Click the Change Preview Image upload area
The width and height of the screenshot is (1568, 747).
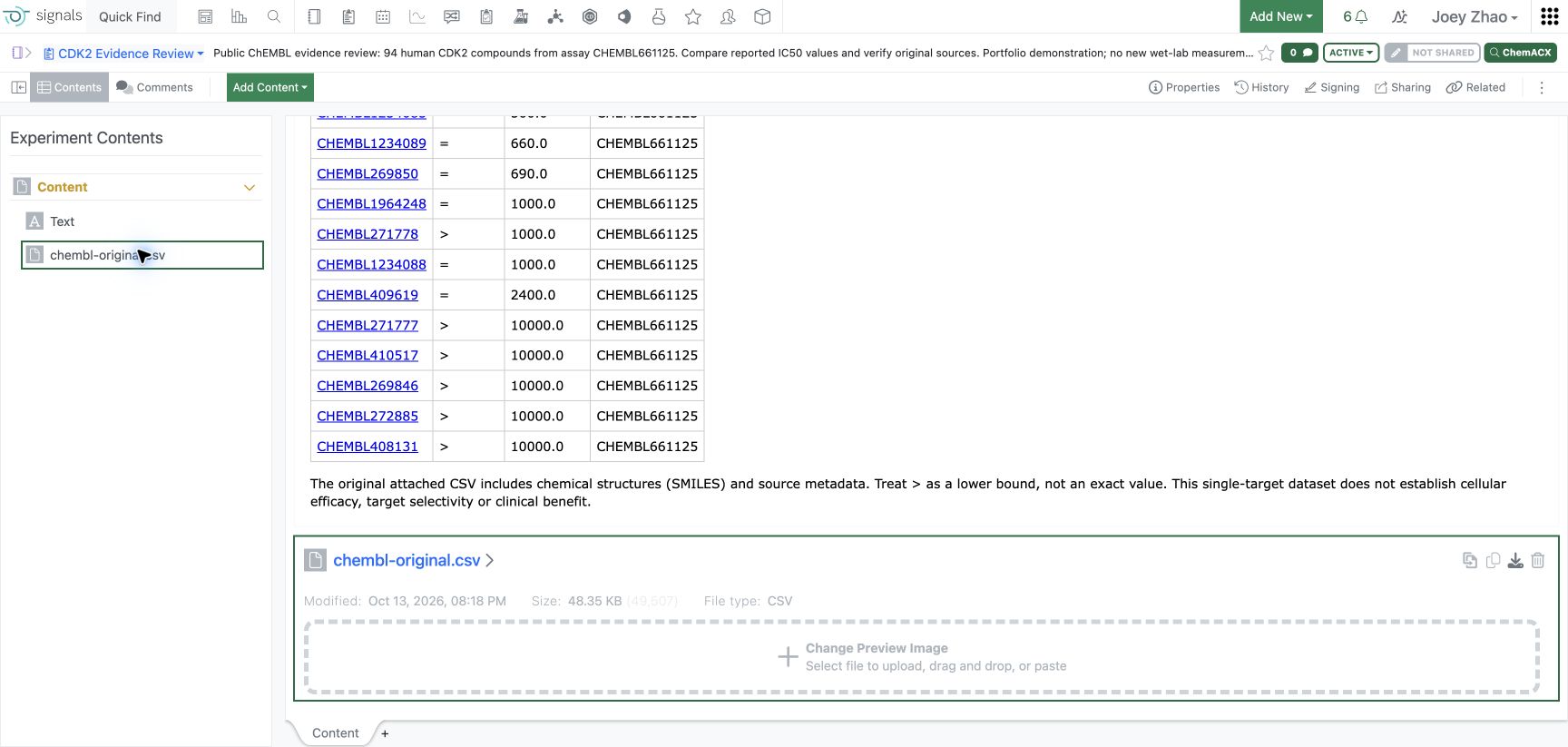[922, 657]
